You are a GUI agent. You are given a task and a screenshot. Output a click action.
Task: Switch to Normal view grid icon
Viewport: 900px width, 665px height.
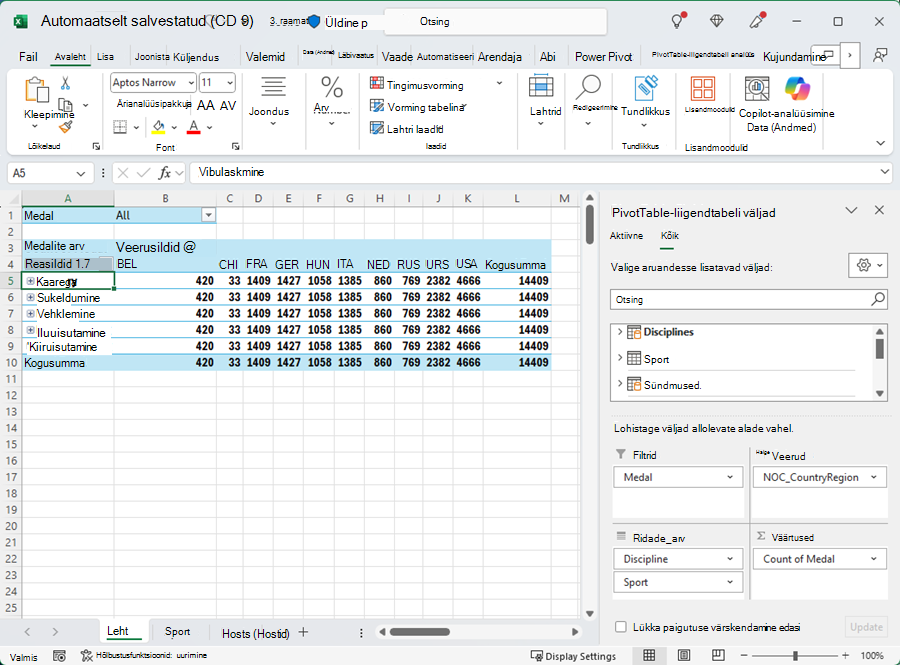649,655
